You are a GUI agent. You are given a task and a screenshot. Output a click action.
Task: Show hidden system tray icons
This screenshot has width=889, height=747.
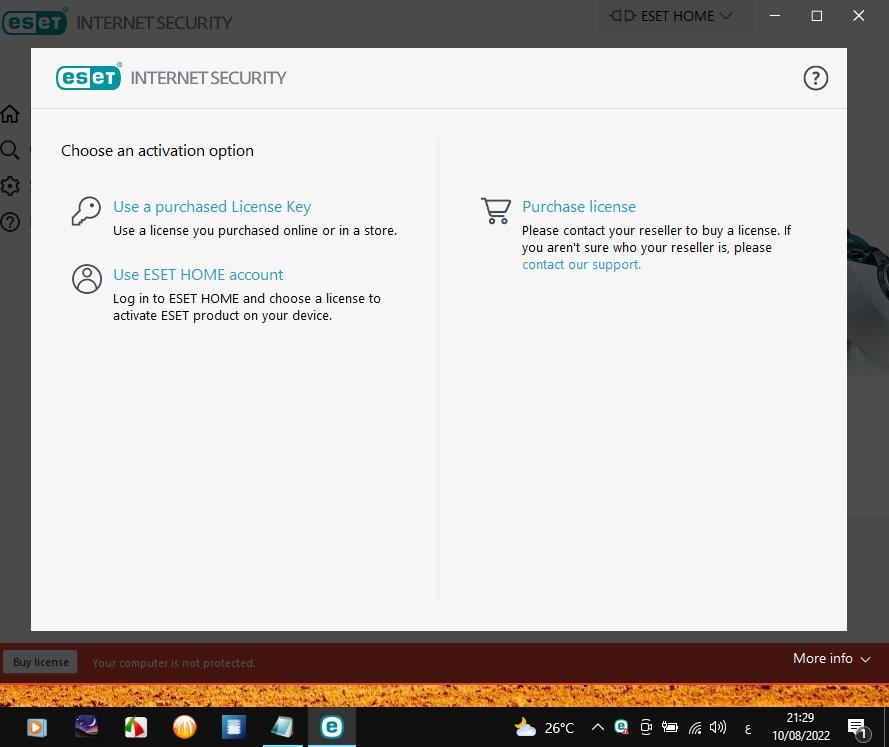point(597,727)
